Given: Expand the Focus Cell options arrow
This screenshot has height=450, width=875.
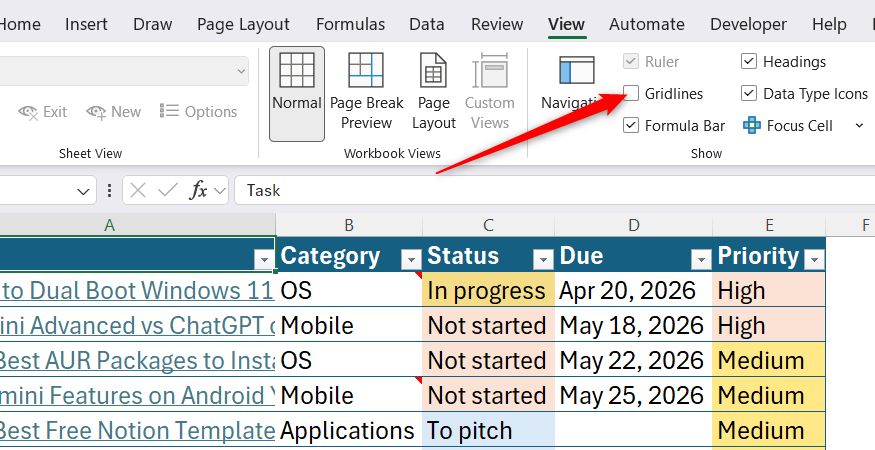Looking at the screenshot, I should coord(859,126).
